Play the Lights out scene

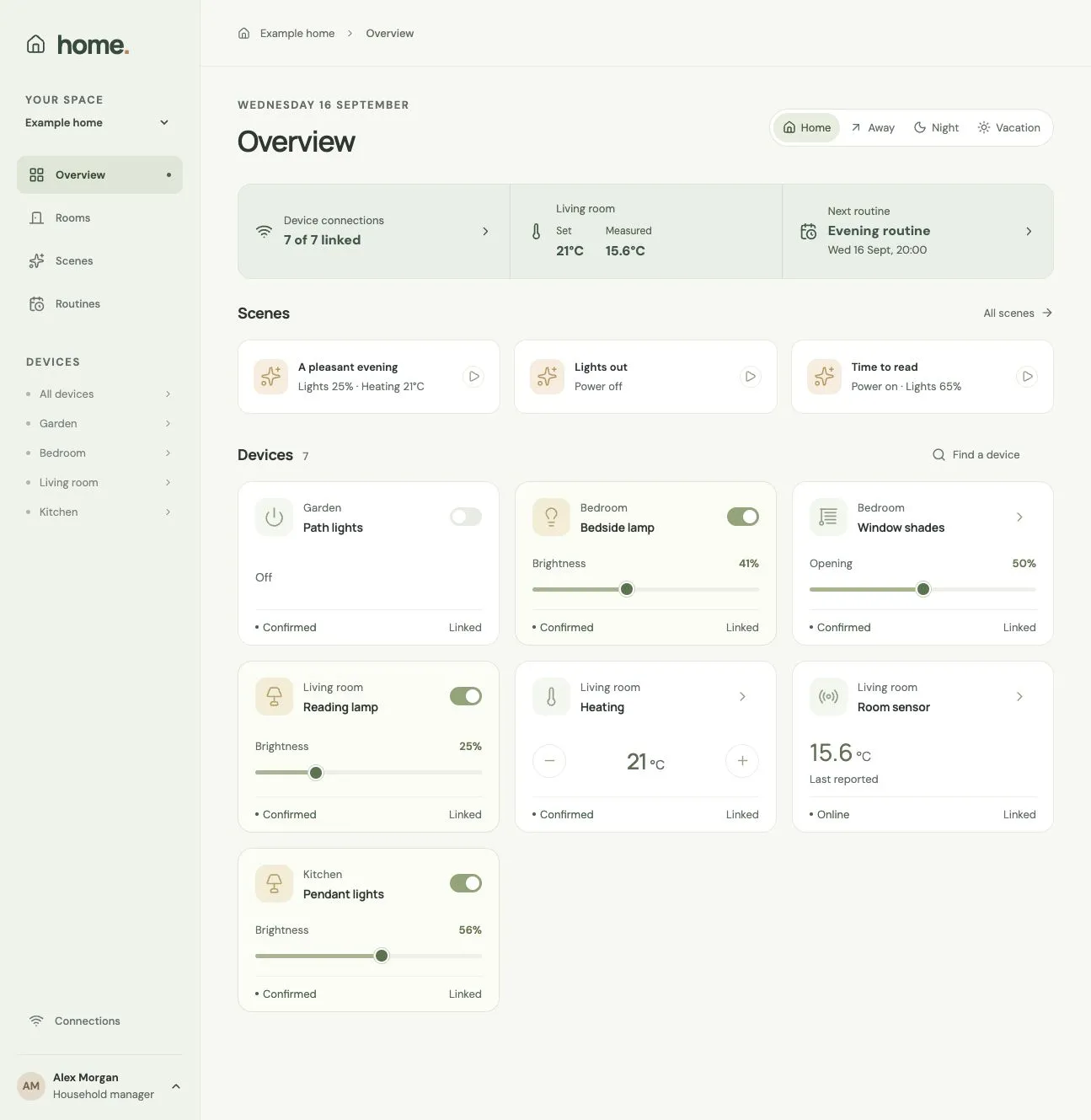751,377
